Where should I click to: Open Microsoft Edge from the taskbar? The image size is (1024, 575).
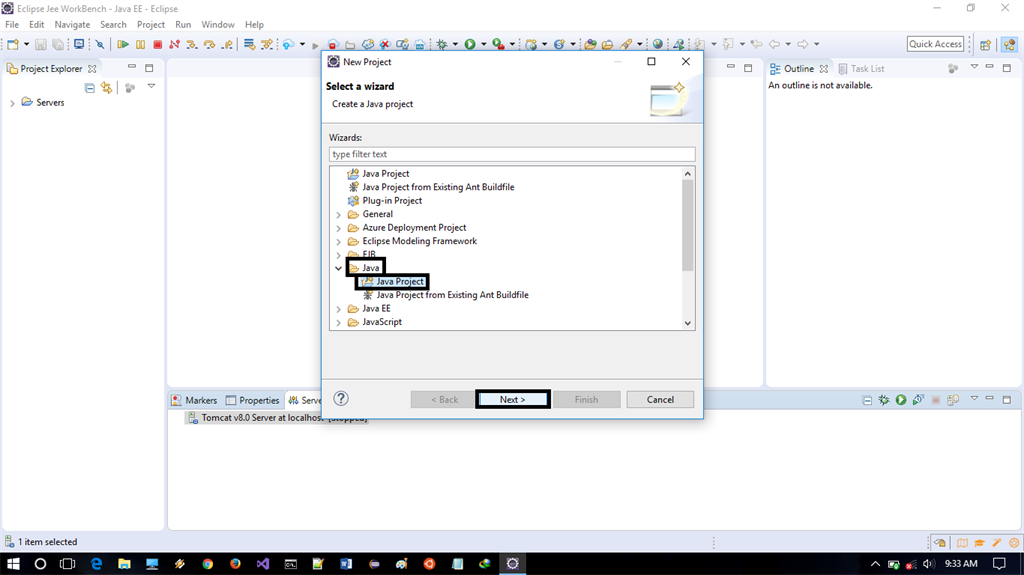point(97,564)
